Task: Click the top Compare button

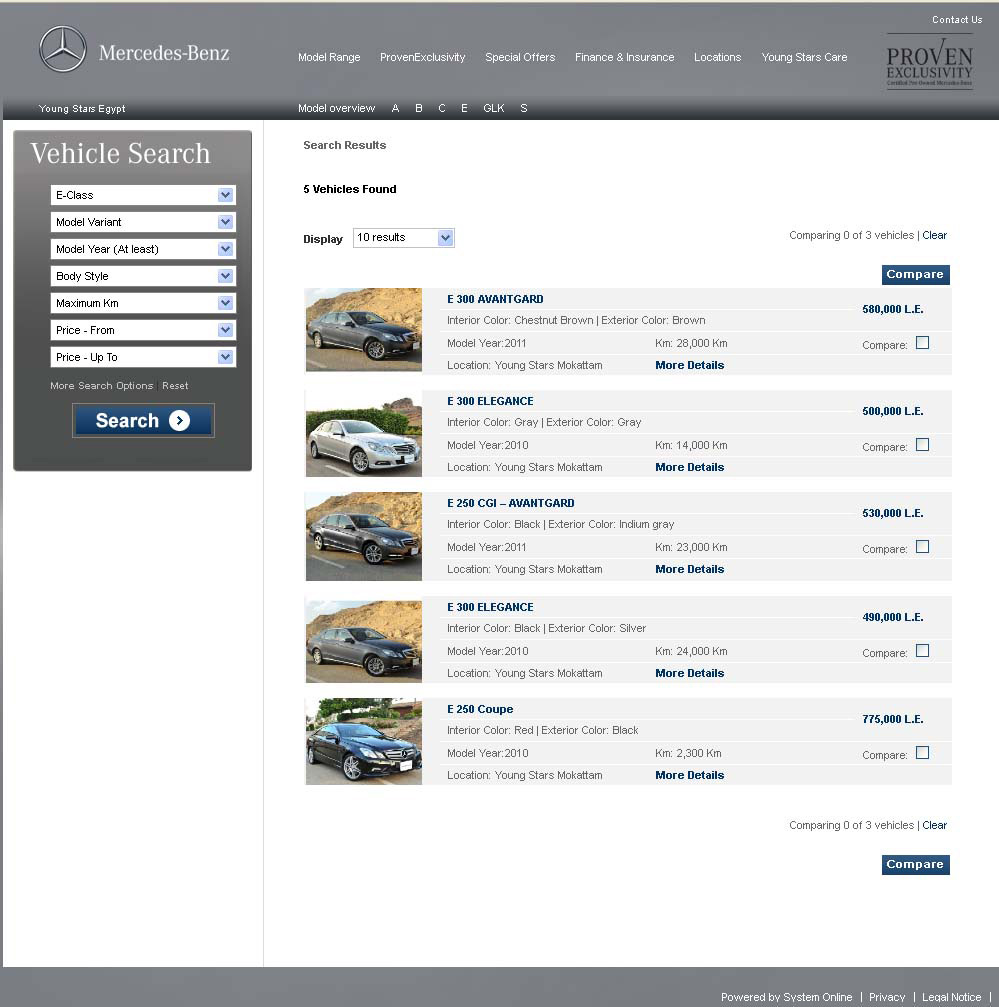Action: [916, 275]
